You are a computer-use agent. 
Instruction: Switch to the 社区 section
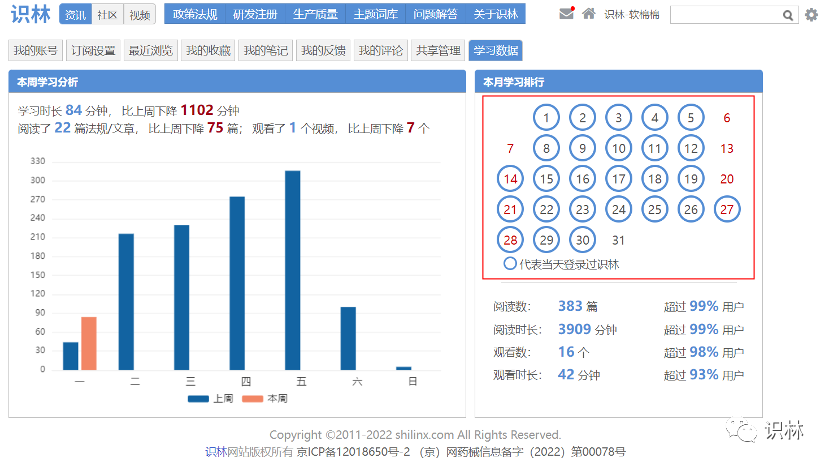pyautogui.click(x=107, y=15)
